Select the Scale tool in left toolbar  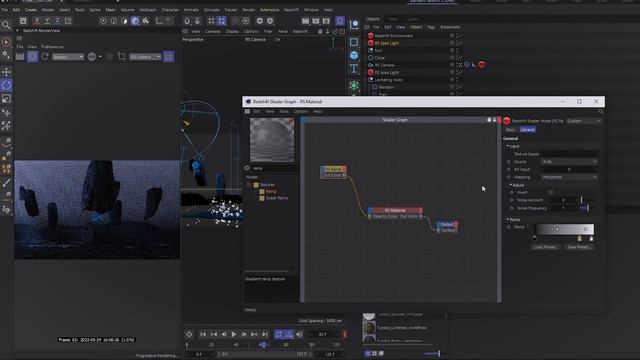(x=7, y=98)
